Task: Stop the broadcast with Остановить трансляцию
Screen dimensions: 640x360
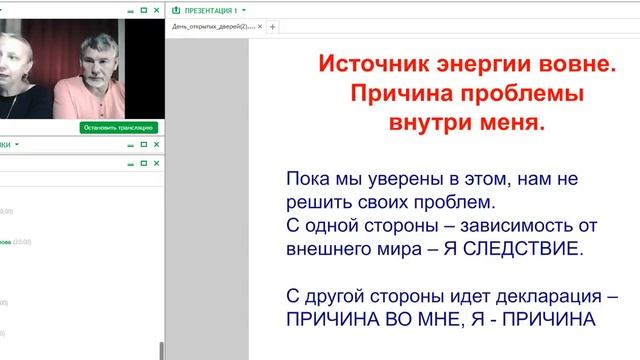Action: pyautogui.click(x=118, y=128)
